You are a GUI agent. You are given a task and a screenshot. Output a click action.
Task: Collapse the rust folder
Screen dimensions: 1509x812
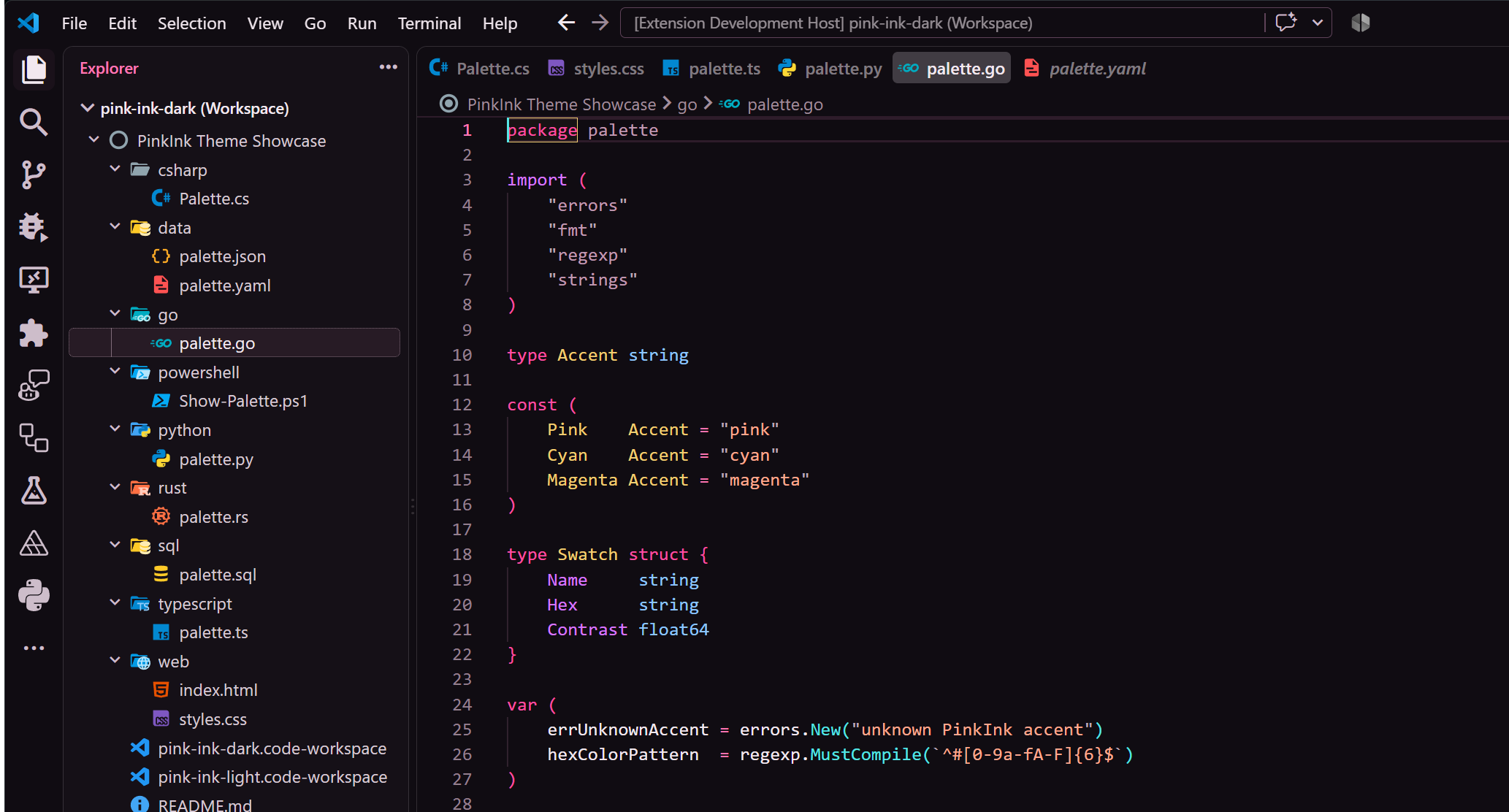115,486
